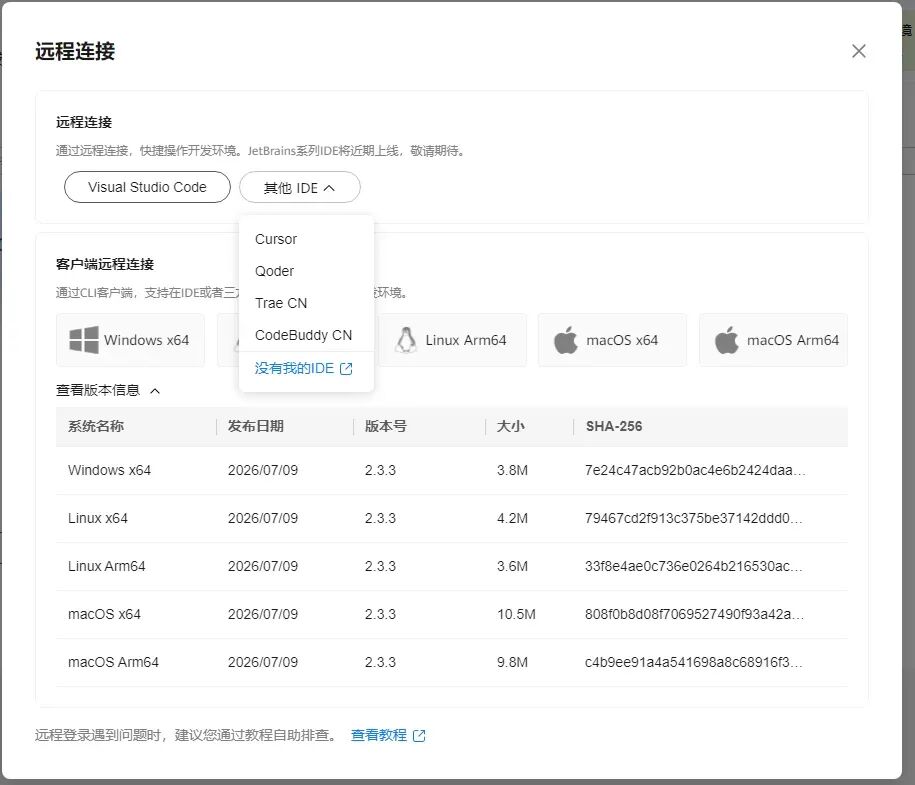Click the 系统名称 column header
The width and height of the screenshot is (915, 785).
click(x=96, y=427)
